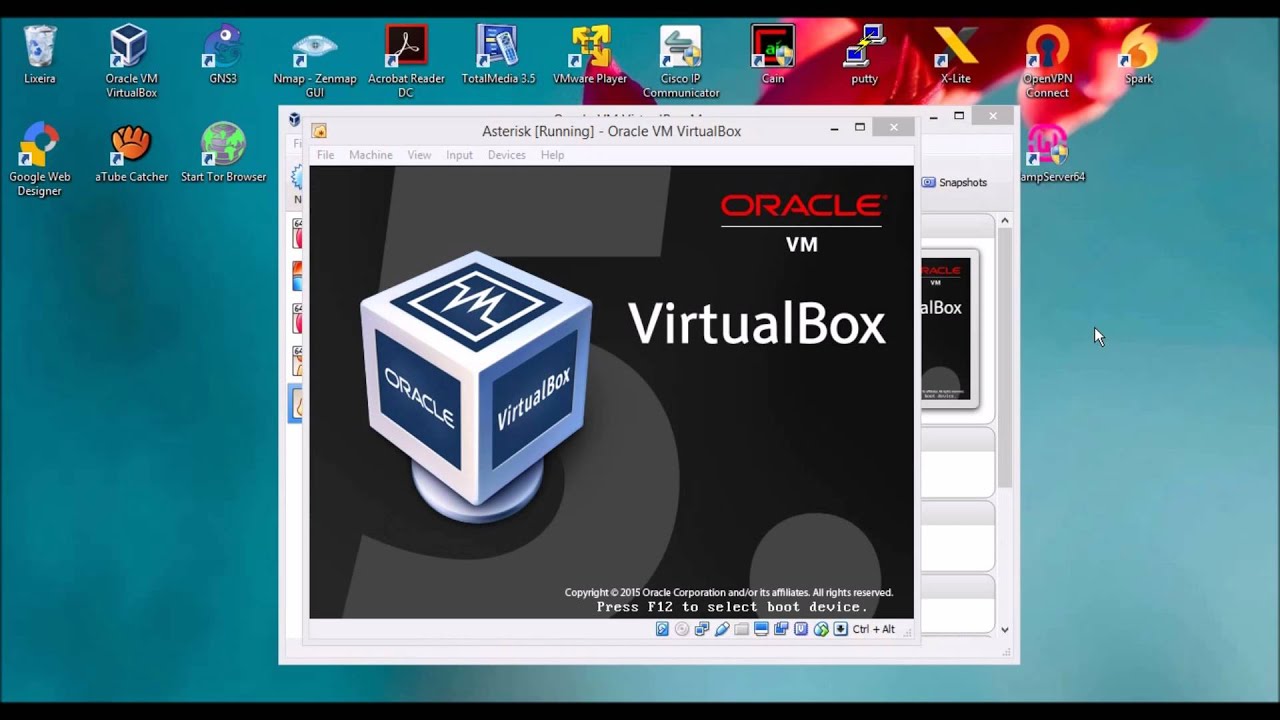
Task: Select the Spark desktop shortcut
Action: [1139, 55]
